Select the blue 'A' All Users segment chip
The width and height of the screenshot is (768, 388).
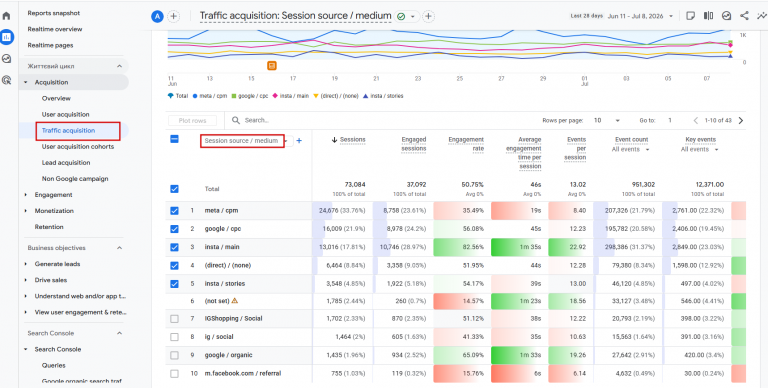157,16
